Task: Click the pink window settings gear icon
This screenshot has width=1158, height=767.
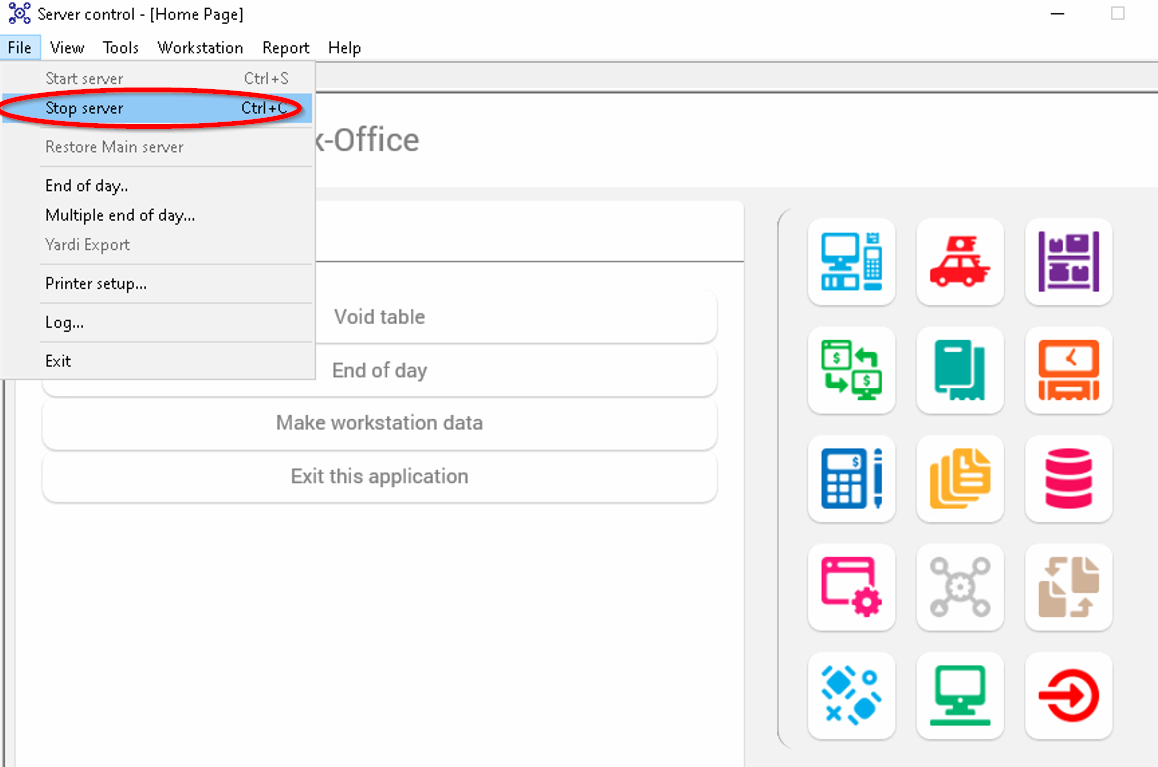Action: coord(852,587)
